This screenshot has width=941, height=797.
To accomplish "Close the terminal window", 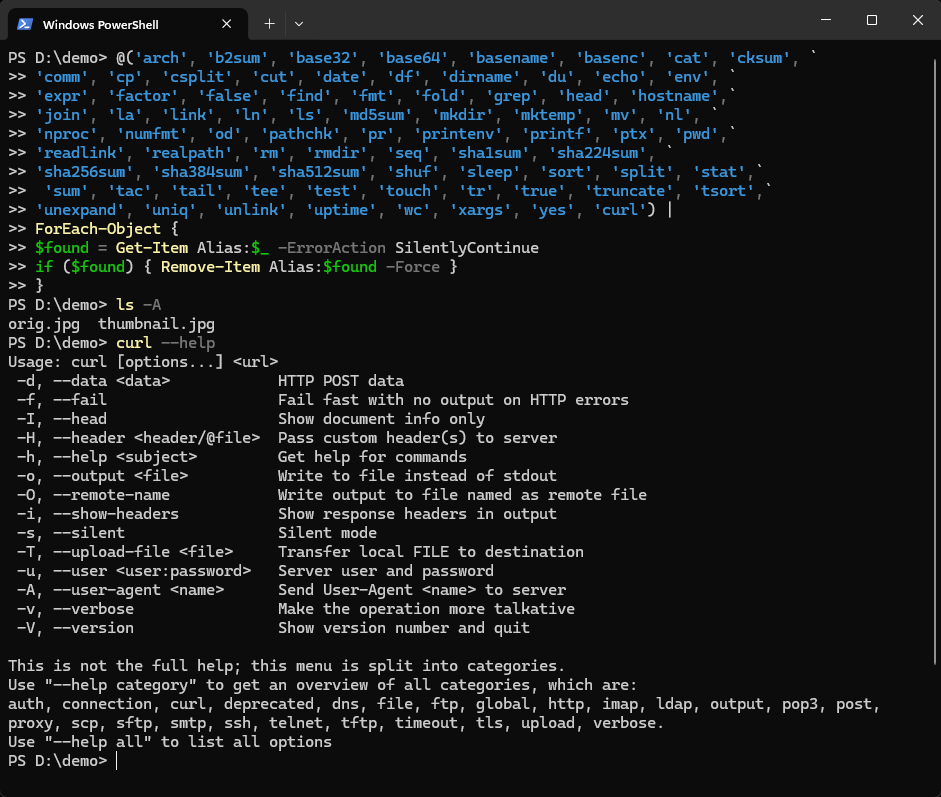I will (x=918, y=20).
